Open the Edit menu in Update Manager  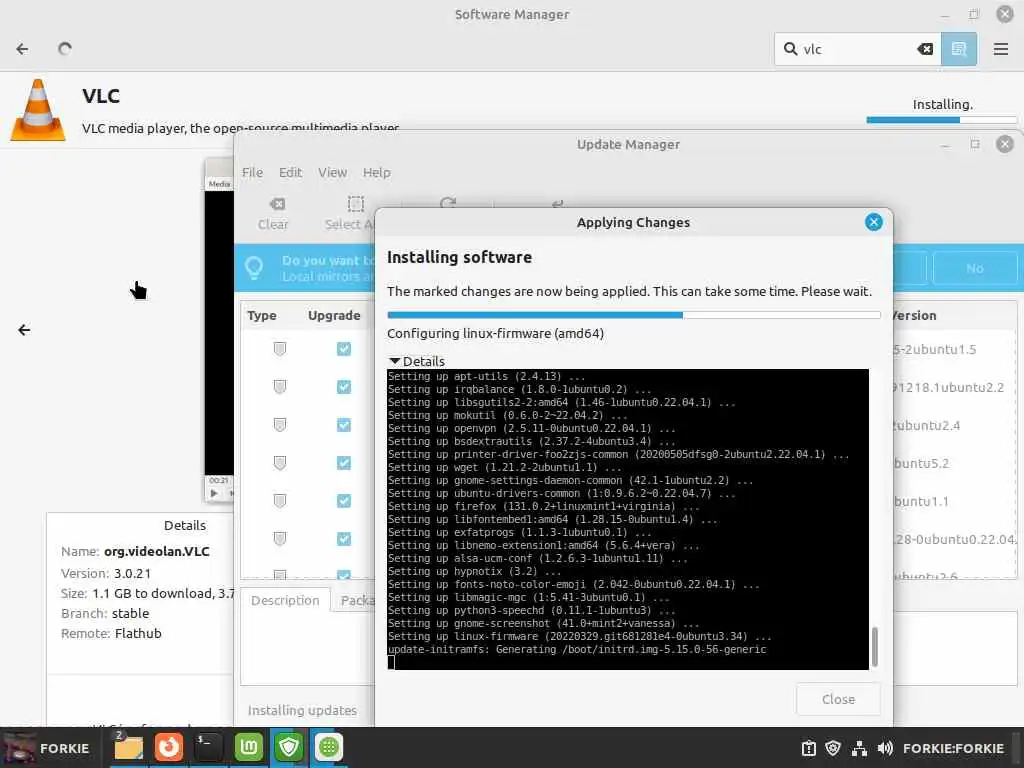tap(290, 172)
